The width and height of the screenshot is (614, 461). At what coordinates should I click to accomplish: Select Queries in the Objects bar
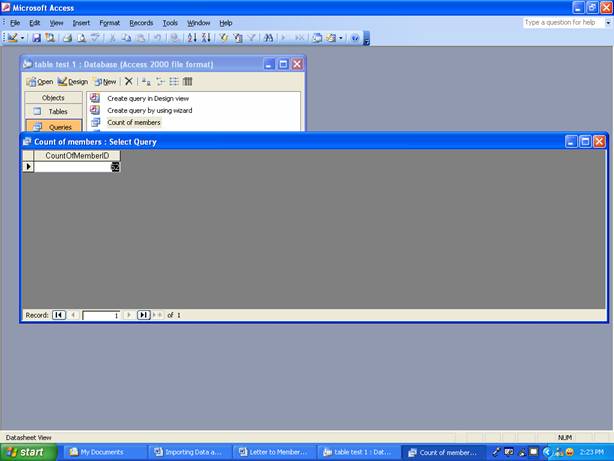tap(53, 126)
